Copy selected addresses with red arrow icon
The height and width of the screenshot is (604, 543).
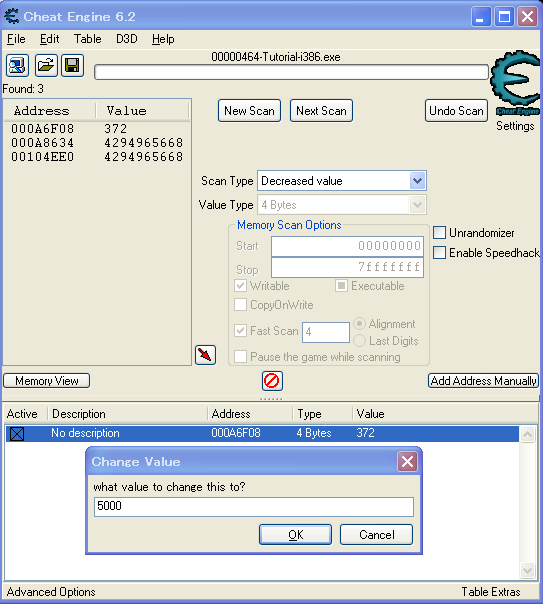tap(205, 355)
